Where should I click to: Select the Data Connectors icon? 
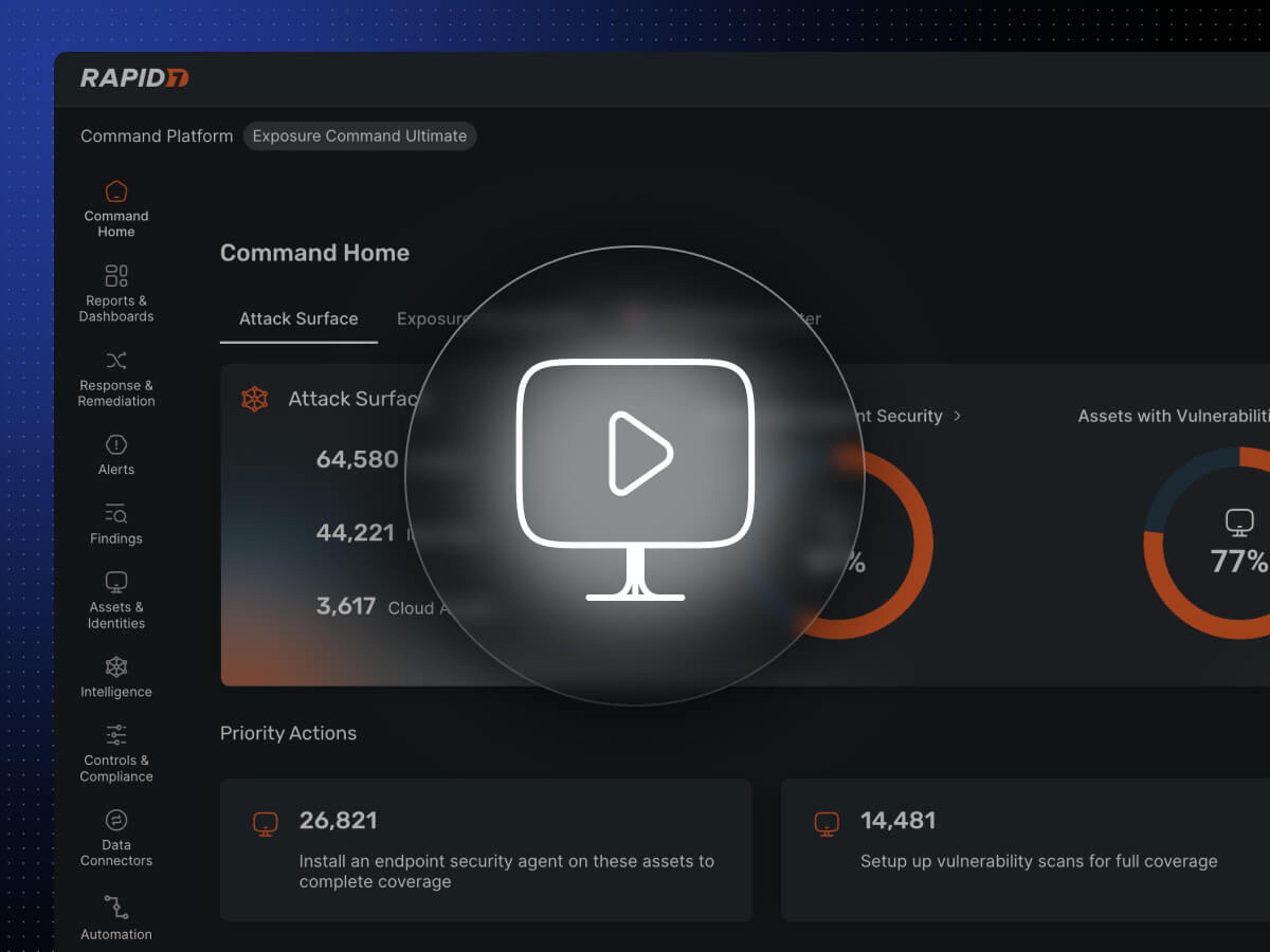tap(116, 820)
